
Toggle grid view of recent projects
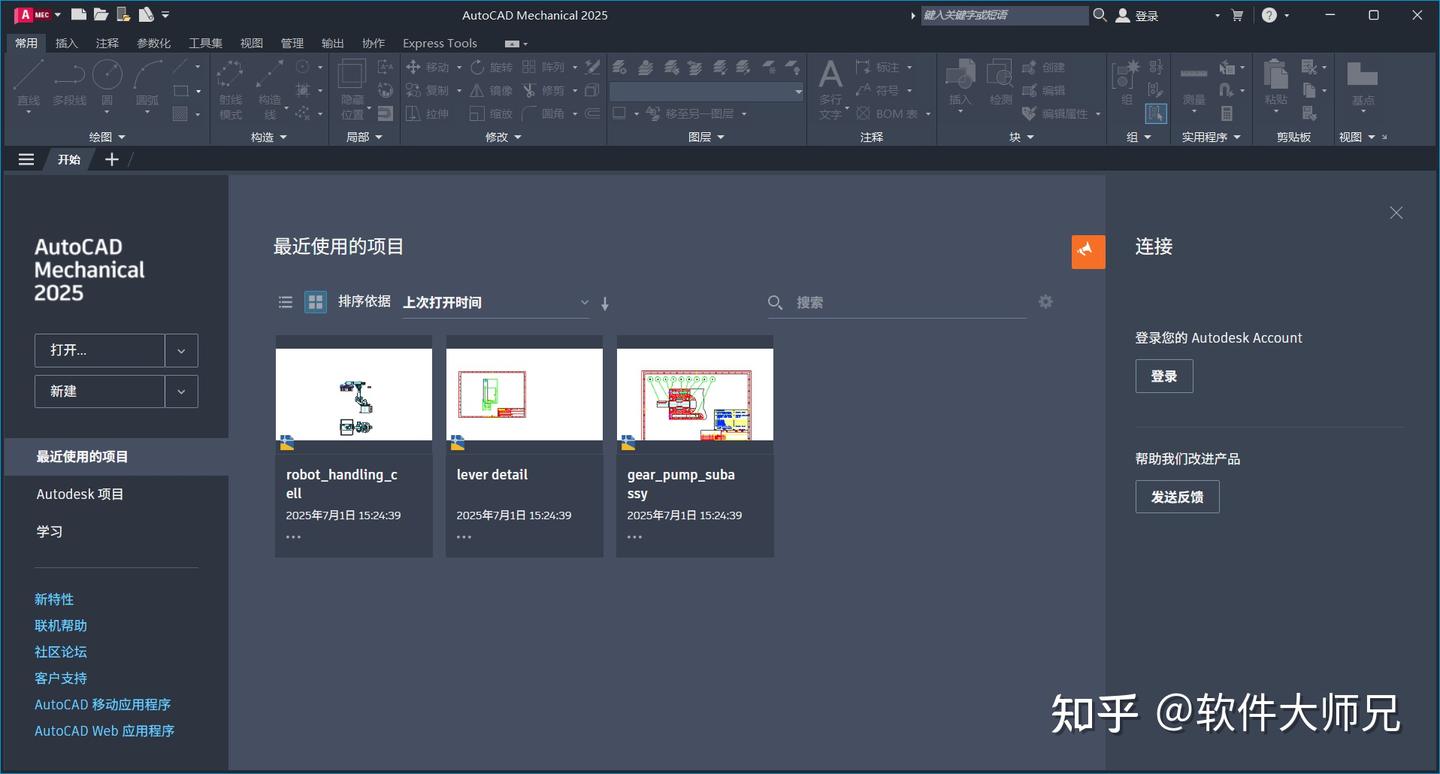(x=315, y=301)
